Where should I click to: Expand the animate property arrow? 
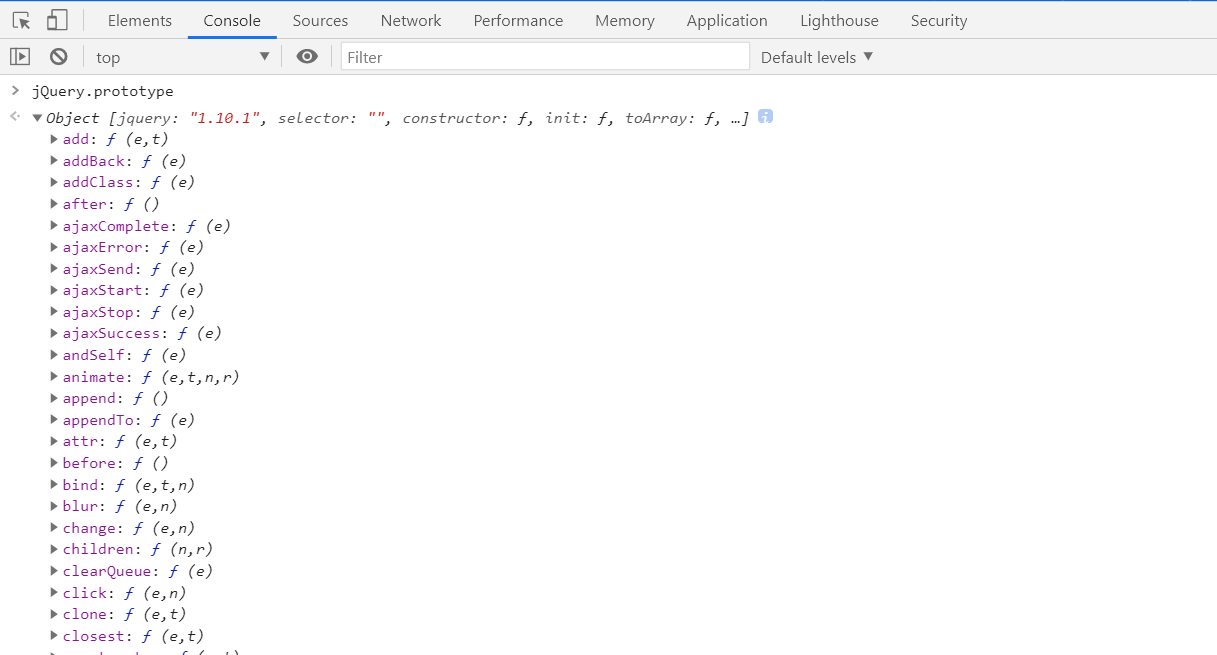click(54, 377)
